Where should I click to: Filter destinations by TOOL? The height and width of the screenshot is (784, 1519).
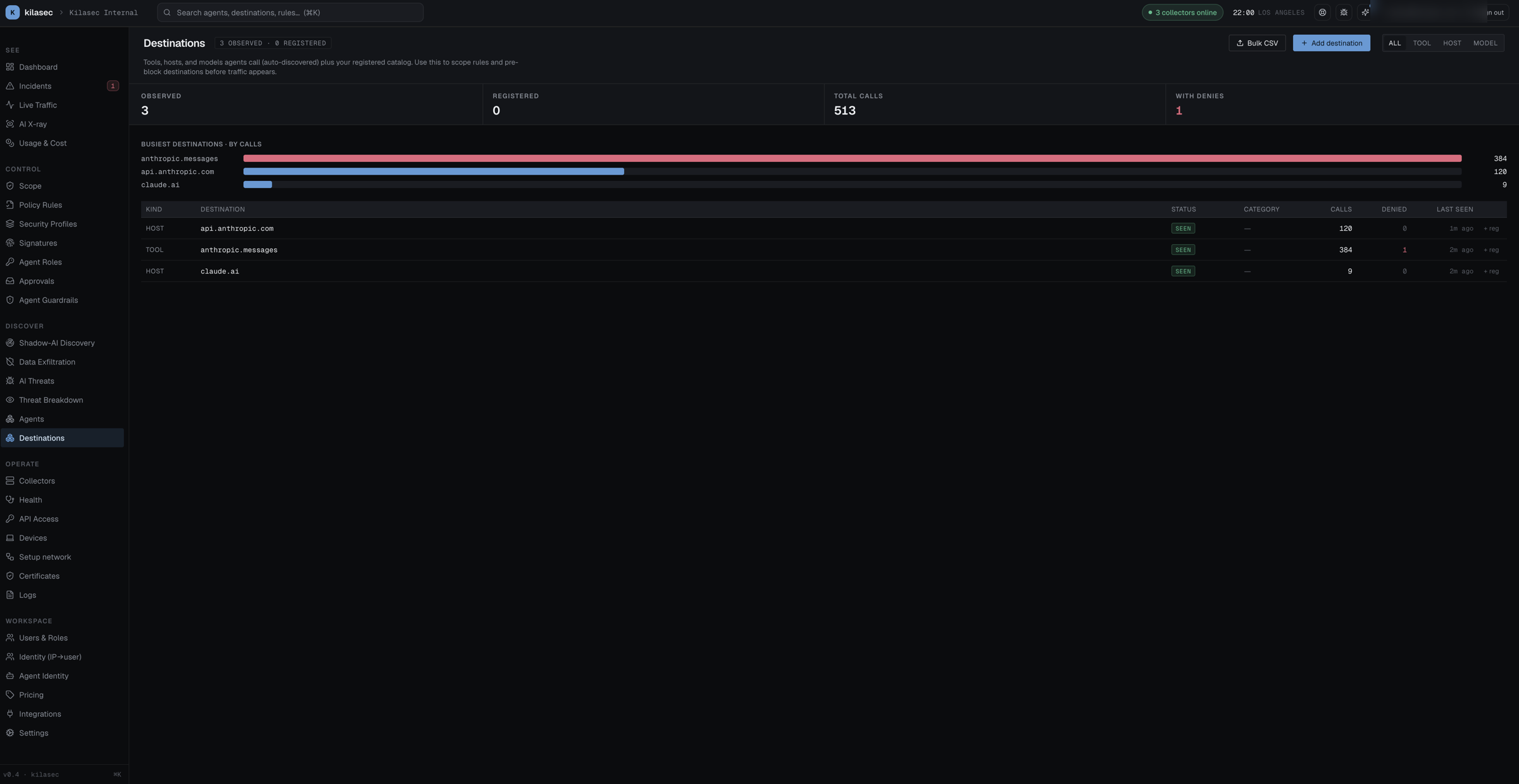coord(1422,43)
